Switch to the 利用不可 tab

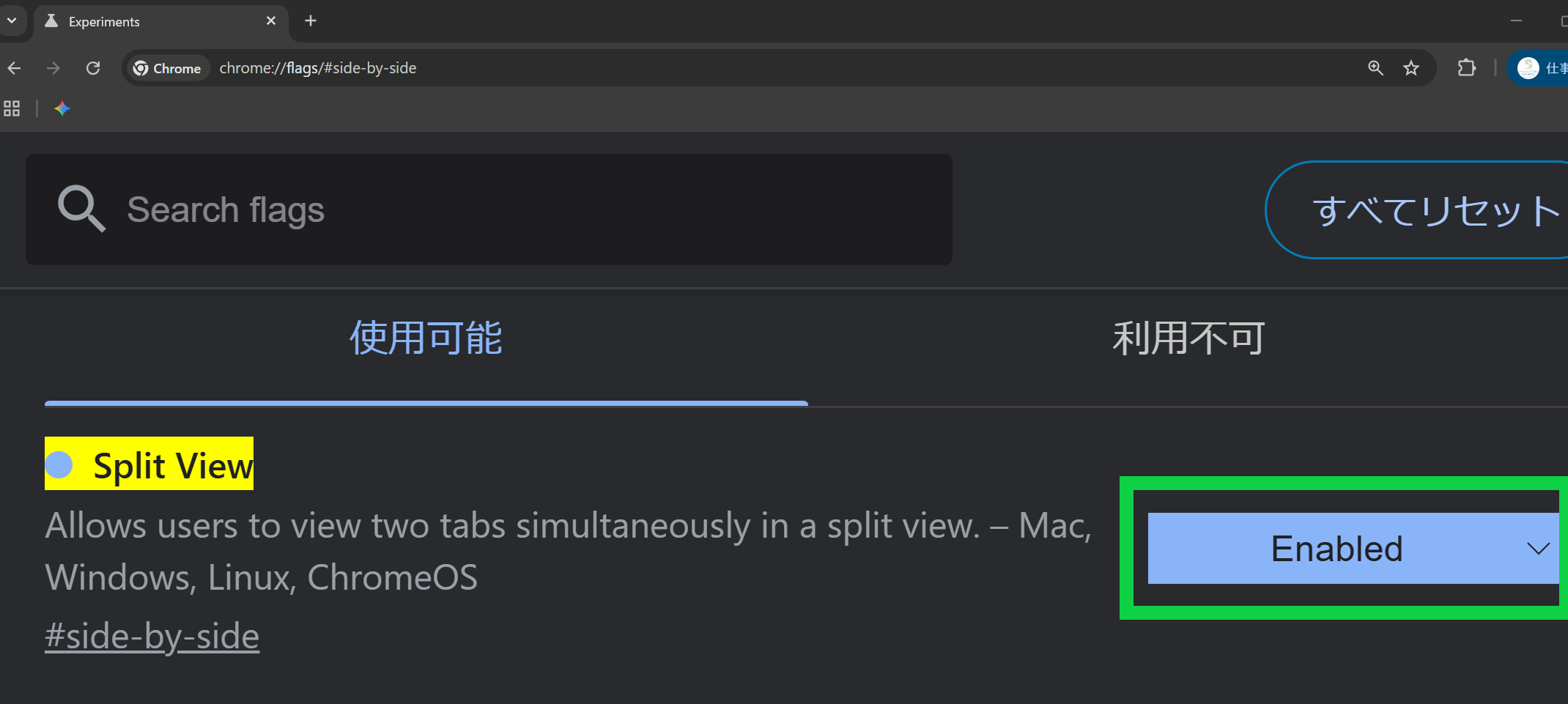pyautogui.click(x=1188, y=339)
